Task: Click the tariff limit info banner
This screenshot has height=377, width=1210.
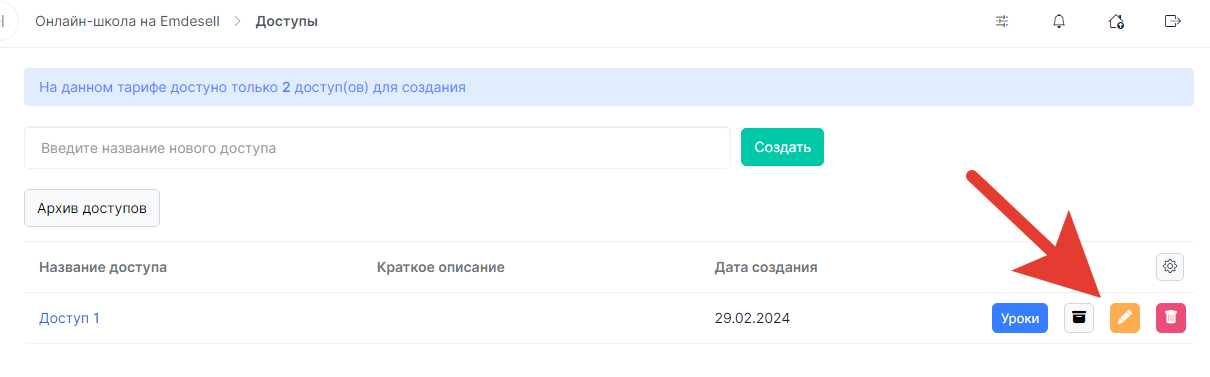Action: (x=609, y=87)
